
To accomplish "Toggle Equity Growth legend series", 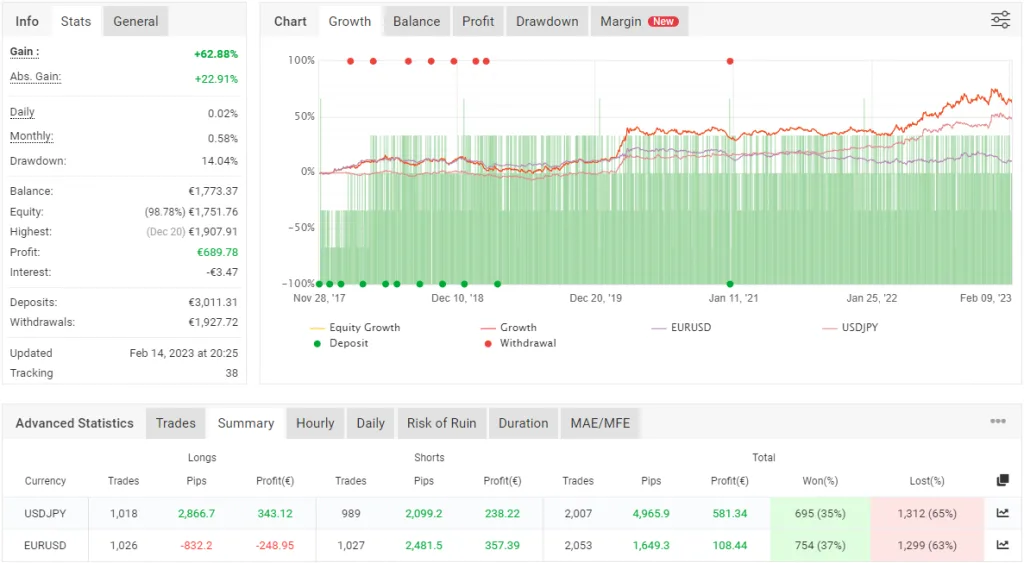I will pyautogui.click(x=355, y=327).
